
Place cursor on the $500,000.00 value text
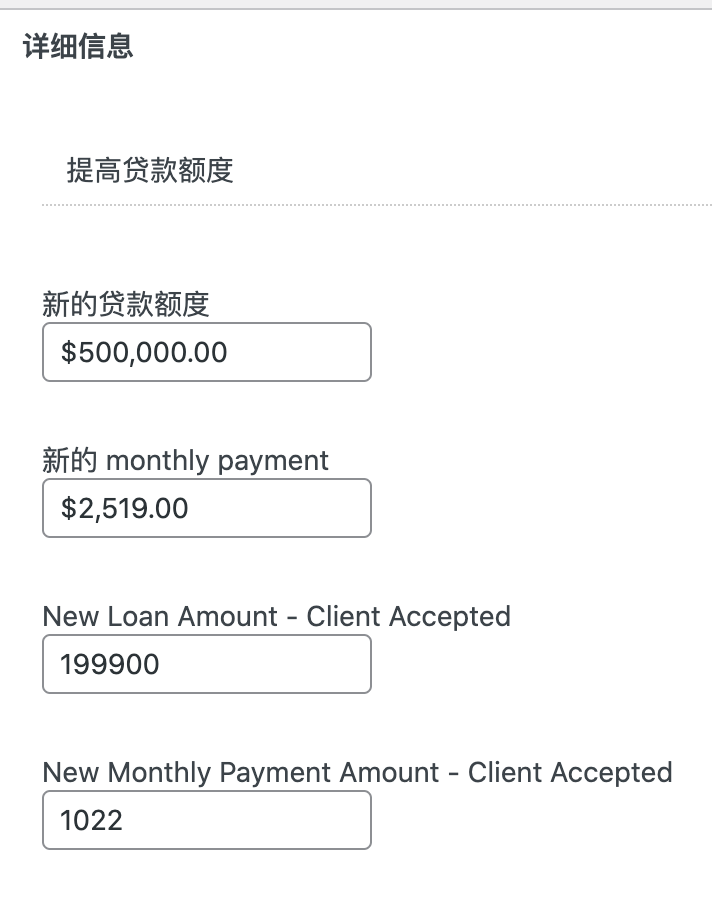point(144,352)
